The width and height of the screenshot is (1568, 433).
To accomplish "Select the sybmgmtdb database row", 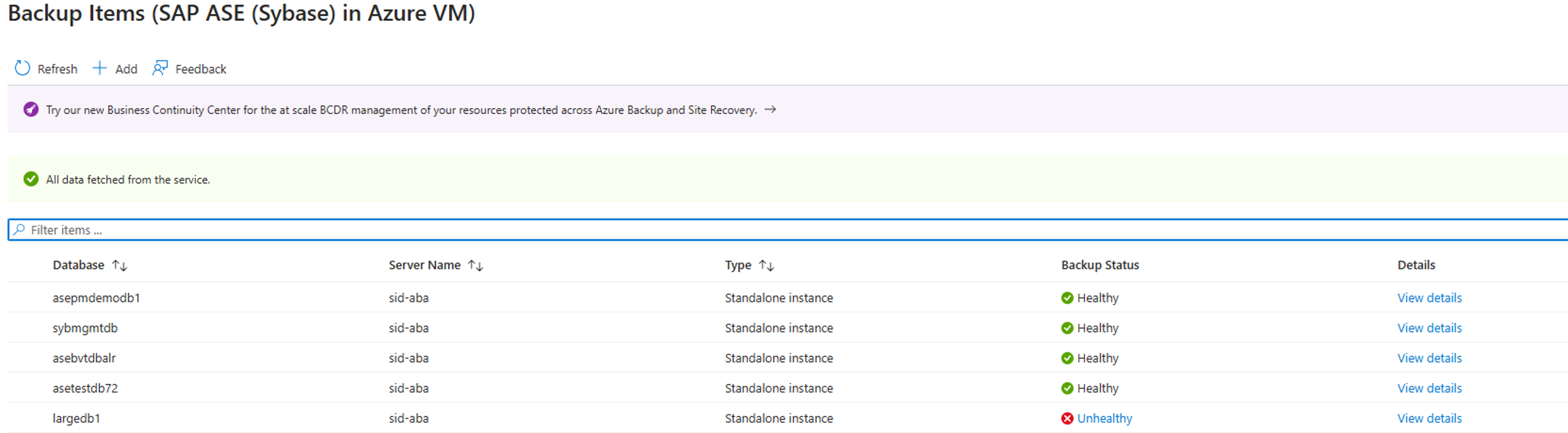I will click(x=85, y=328).
